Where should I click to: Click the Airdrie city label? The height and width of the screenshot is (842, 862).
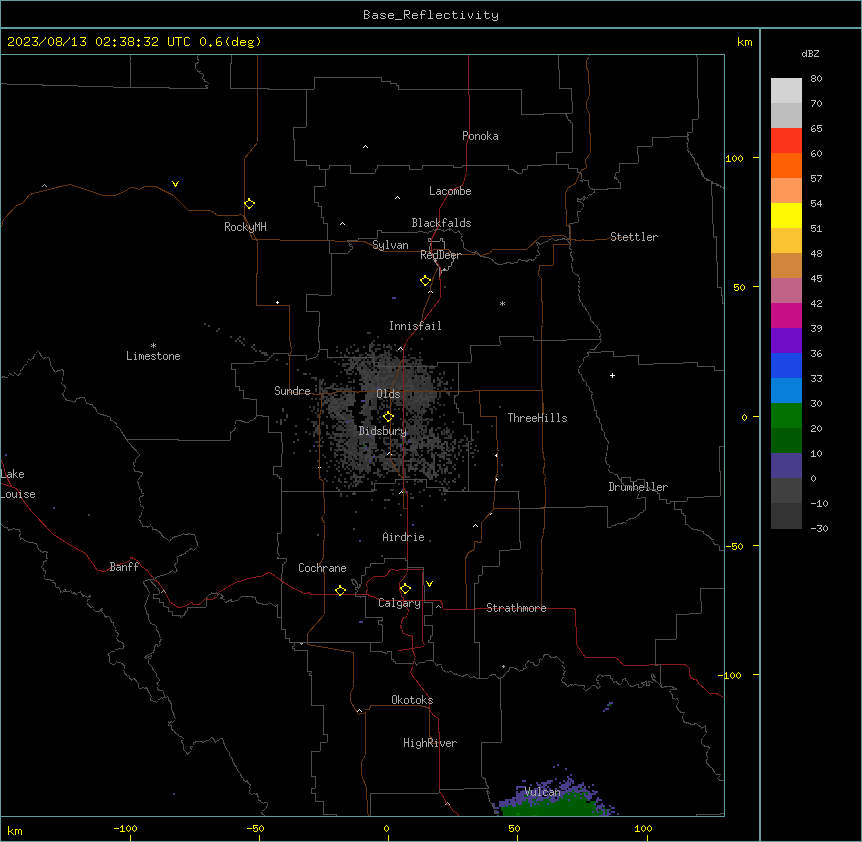pos(403,537)
